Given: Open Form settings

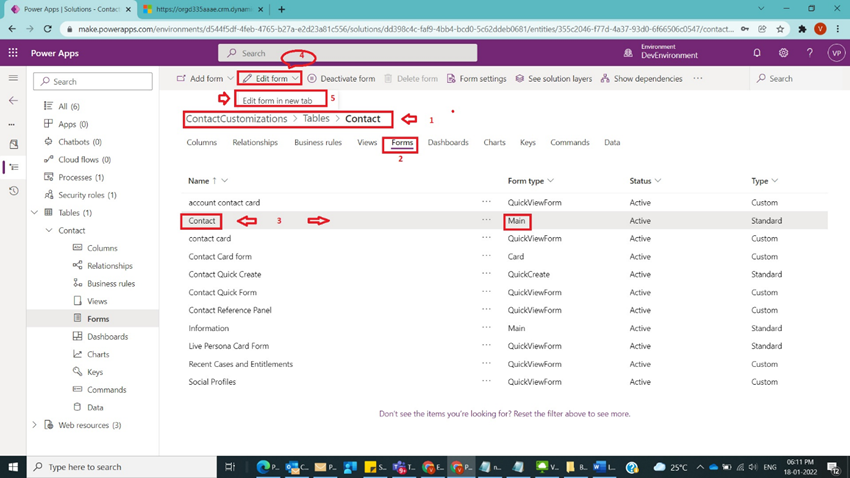Looking at the screenshot, I should 476,79.
